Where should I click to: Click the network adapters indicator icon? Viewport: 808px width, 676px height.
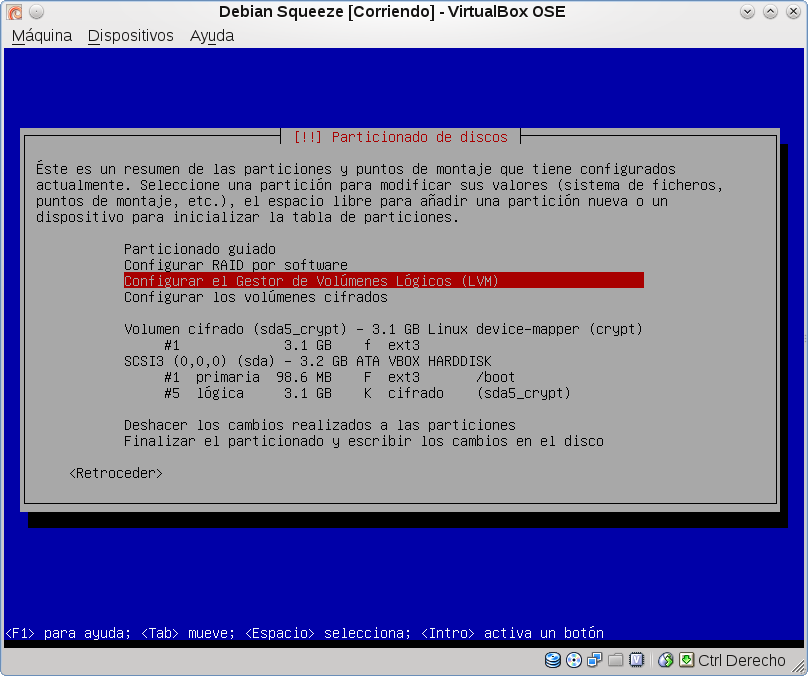point(595,660)
